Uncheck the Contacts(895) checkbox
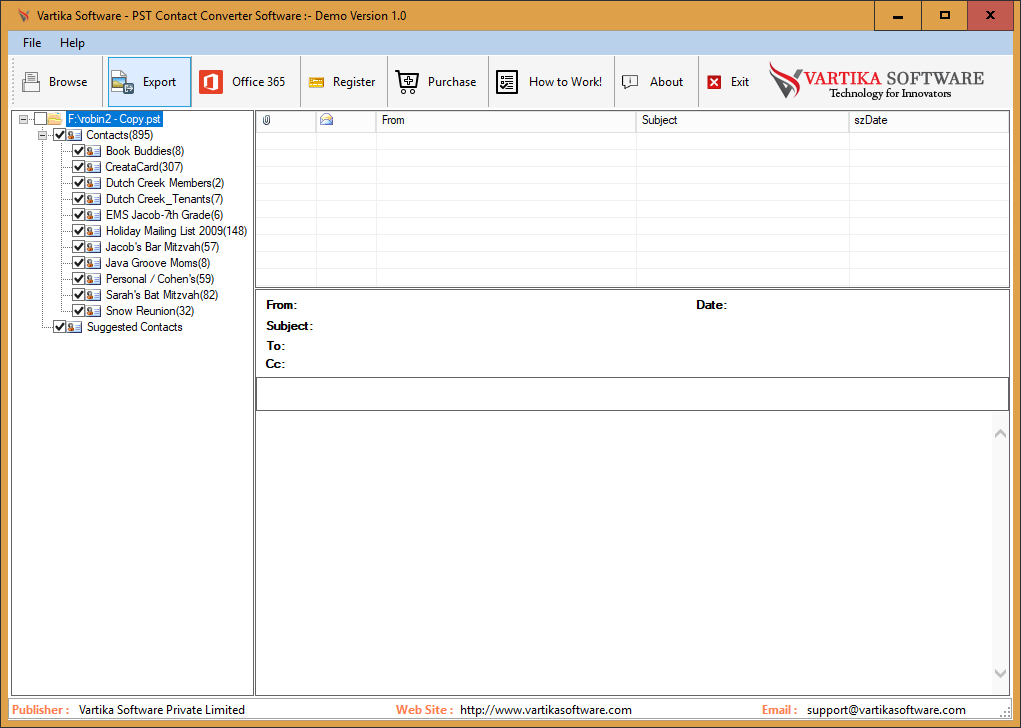 (x=59, y=135)
